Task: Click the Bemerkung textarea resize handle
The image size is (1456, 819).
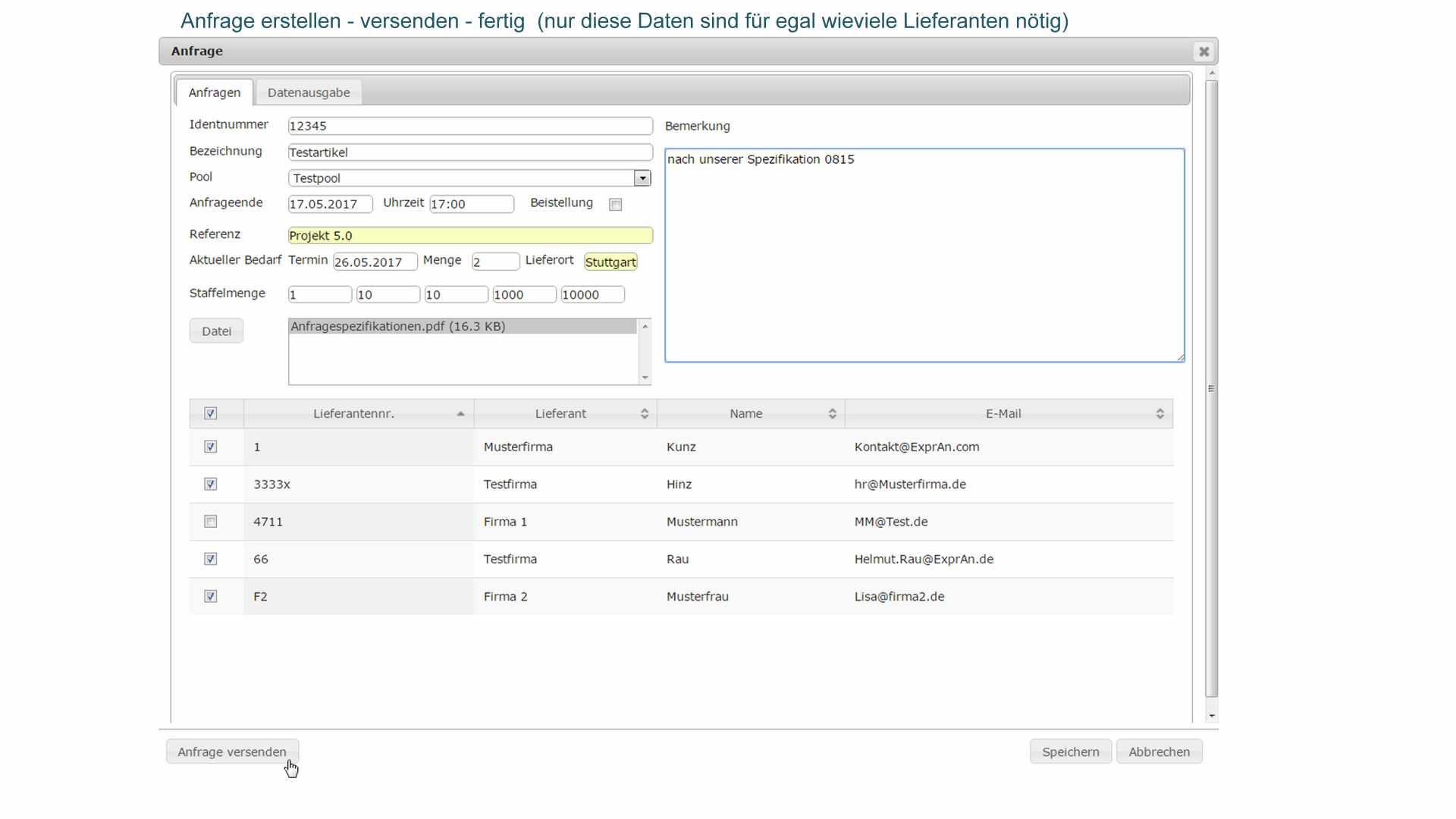Action: tap(1181, 357)
